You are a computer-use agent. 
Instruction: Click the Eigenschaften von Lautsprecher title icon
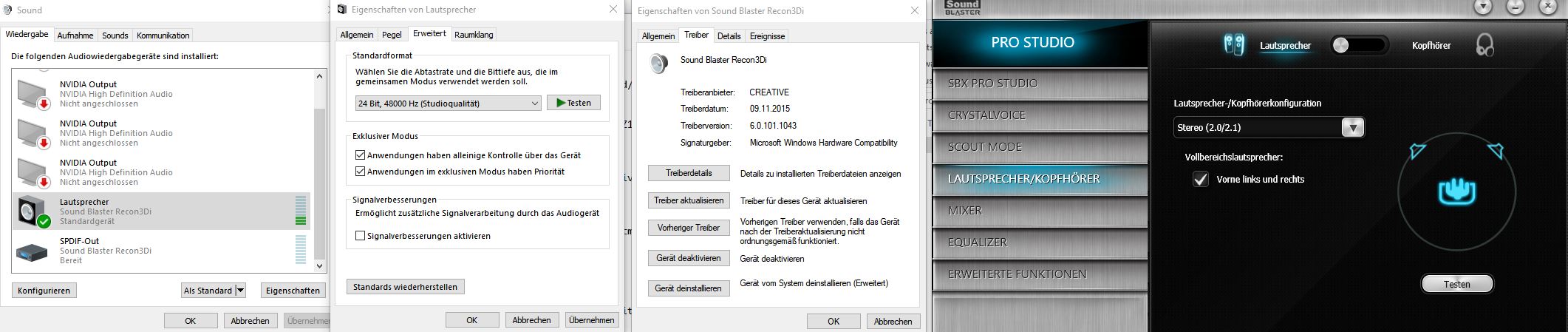[341, 10]
